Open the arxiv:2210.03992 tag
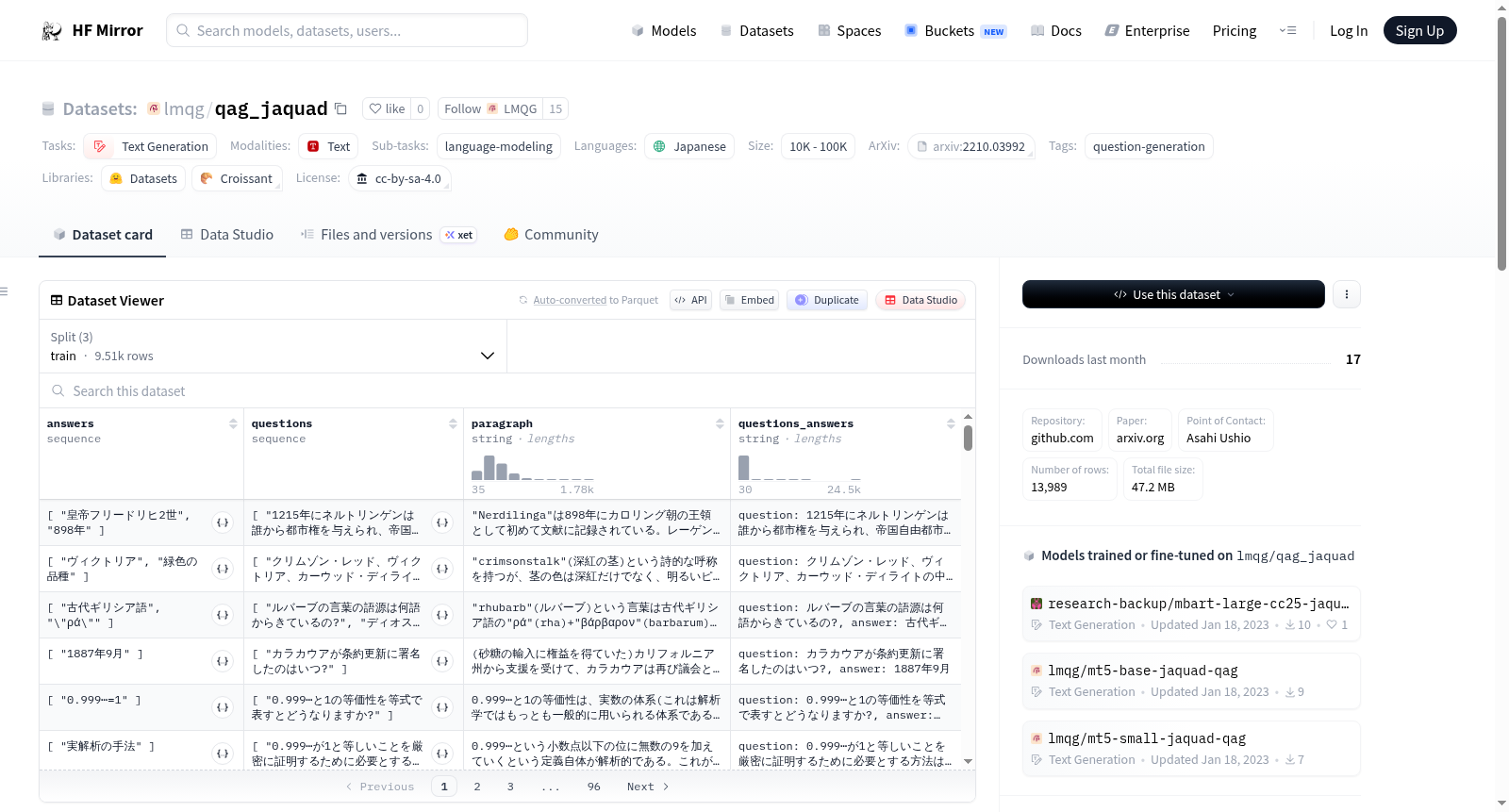This screenshot has height=812, width=1509. [970, 146]
